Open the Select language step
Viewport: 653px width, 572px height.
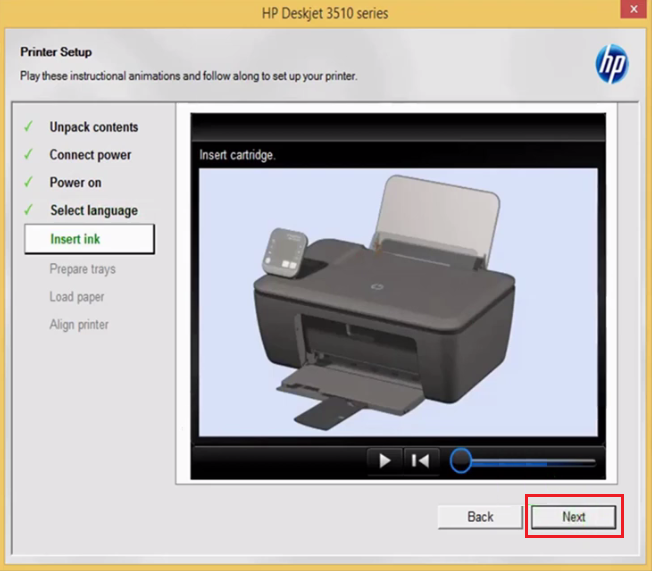coord(94,210)
